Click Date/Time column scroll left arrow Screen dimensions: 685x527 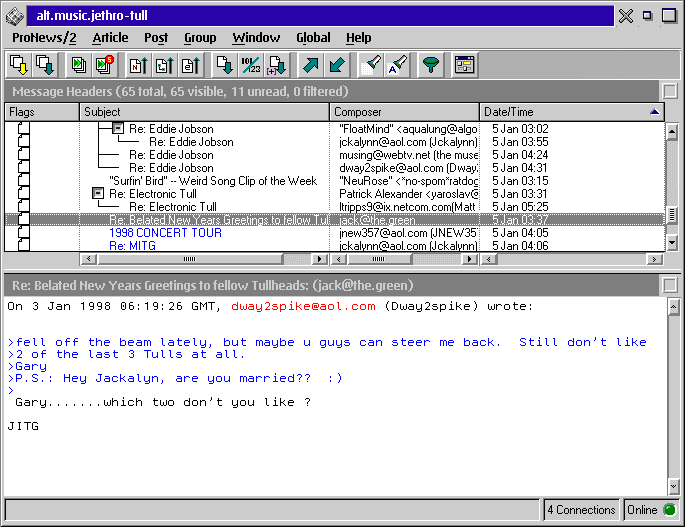pos(489,259)
